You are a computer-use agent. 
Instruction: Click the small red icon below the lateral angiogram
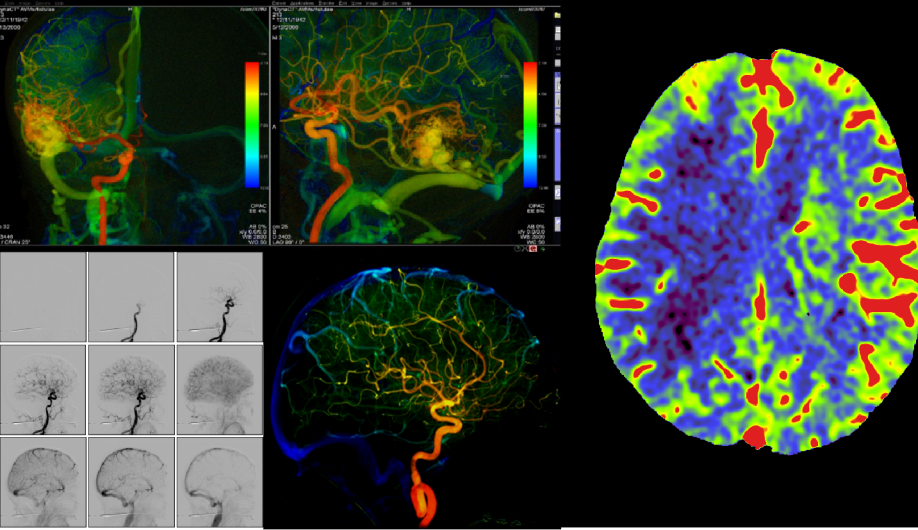click(533, 248)
